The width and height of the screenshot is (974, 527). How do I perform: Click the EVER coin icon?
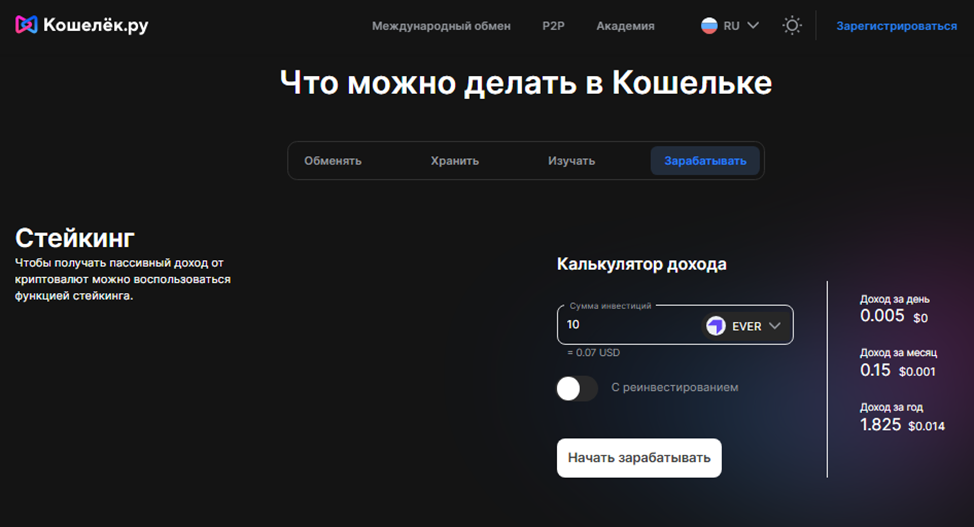click(716, 326)
